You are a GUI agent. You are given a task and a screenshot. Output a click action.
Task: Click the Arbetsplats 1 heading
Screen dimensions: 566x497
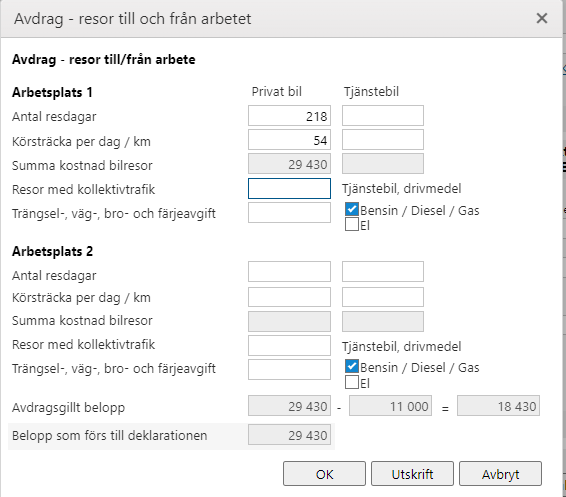pos(52,92)
